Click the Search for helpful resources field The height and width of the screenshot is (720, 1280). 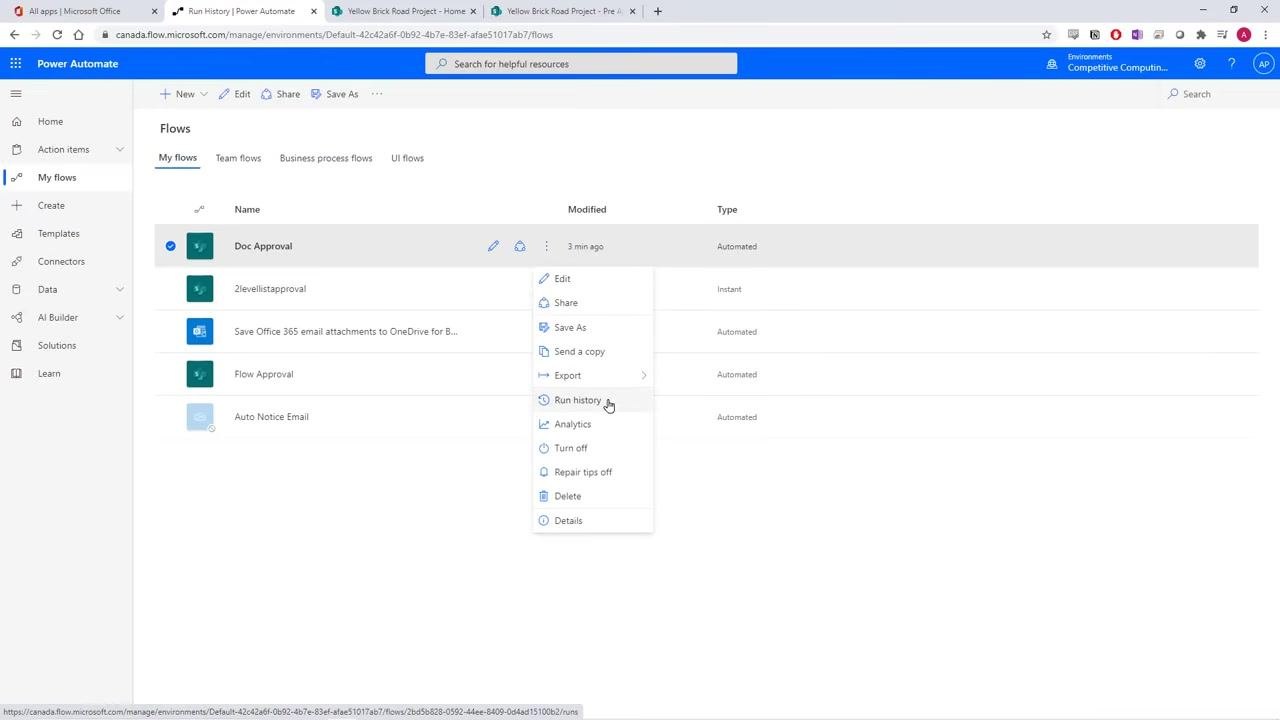pos(581,63)
